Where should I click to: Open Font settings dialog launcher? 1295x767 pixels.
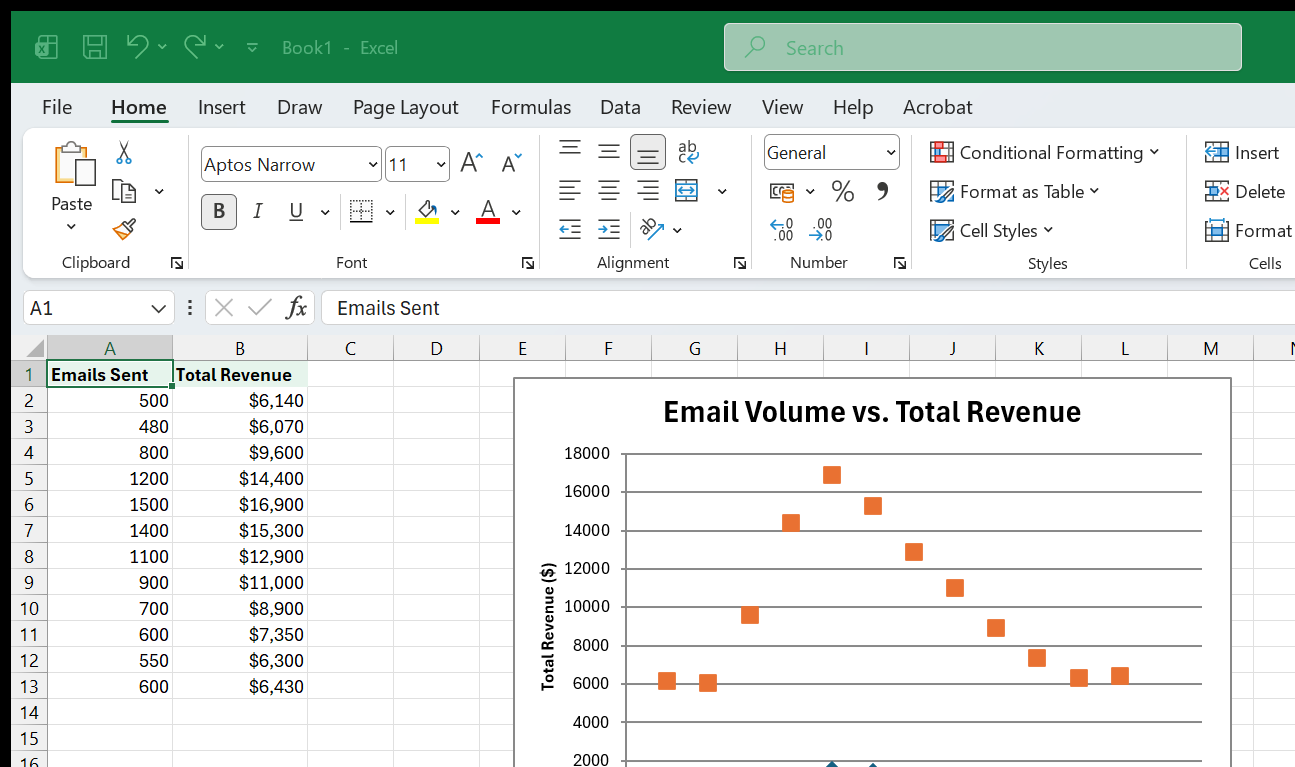pyautogui.click(x=527, y=263)
